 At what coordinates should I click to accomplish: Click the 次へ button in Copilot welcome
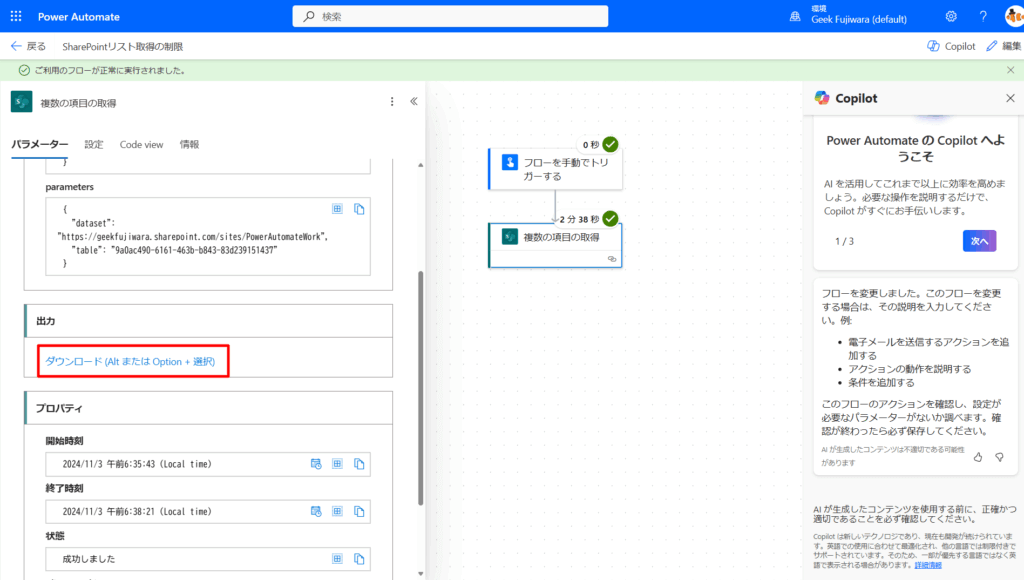(x=979, y=241)
